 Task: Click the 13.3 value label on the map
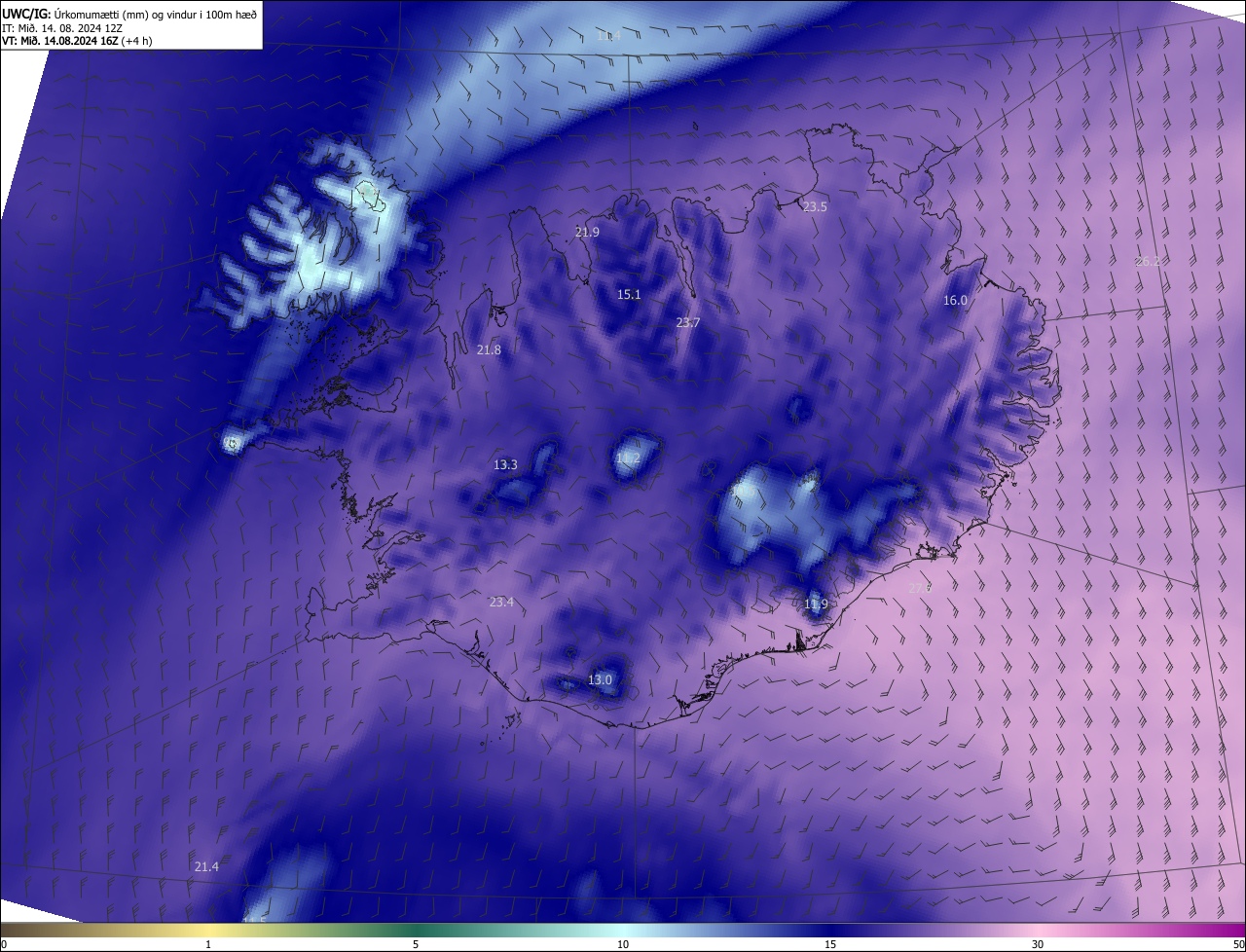(x=505, y=465)
